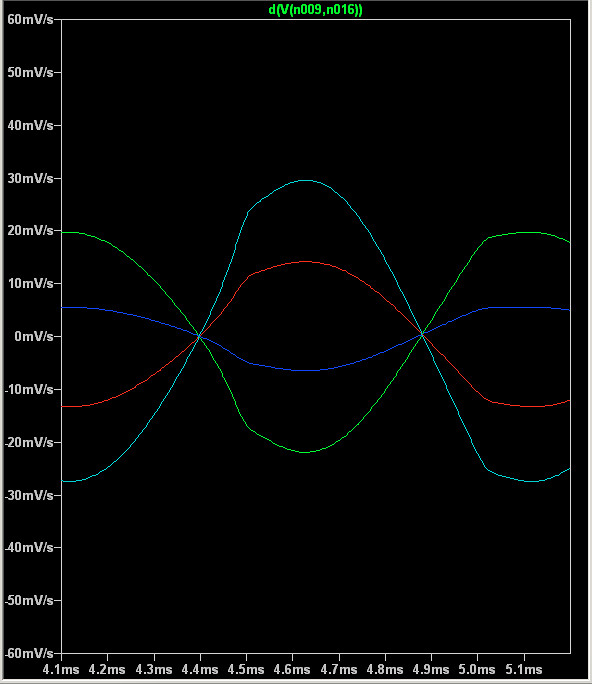The width and height of the screenshot is (592, 684).
Task: Click the 4.4ms time axis label
Action: 200,670
